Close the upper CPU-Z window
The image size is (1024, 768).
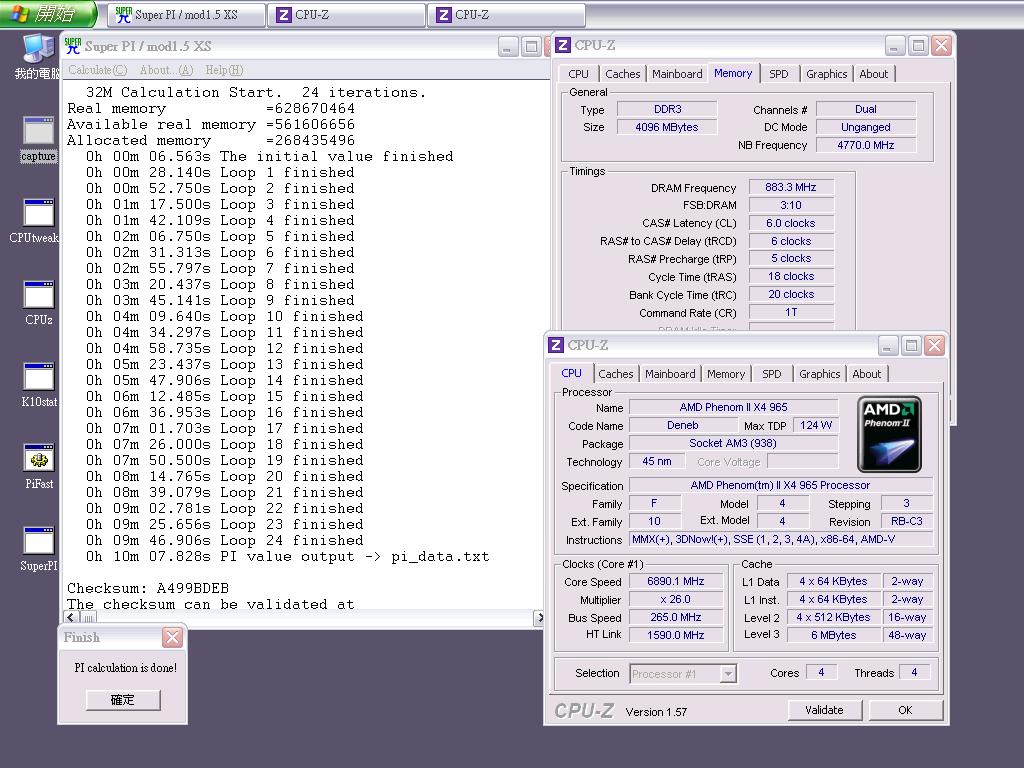click(x=941, y=46)
